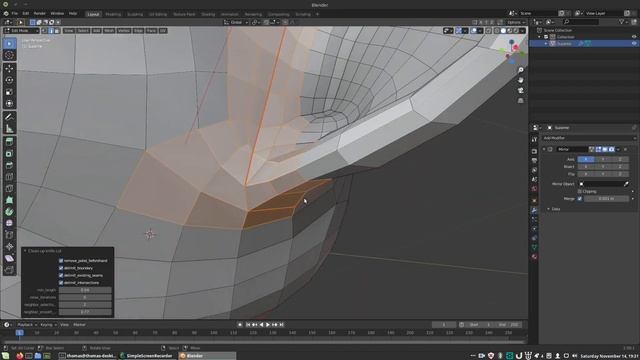Toggle the delimit_intersections checkbox
Viewport: 640px width, 360px height.
pos(61,282)
